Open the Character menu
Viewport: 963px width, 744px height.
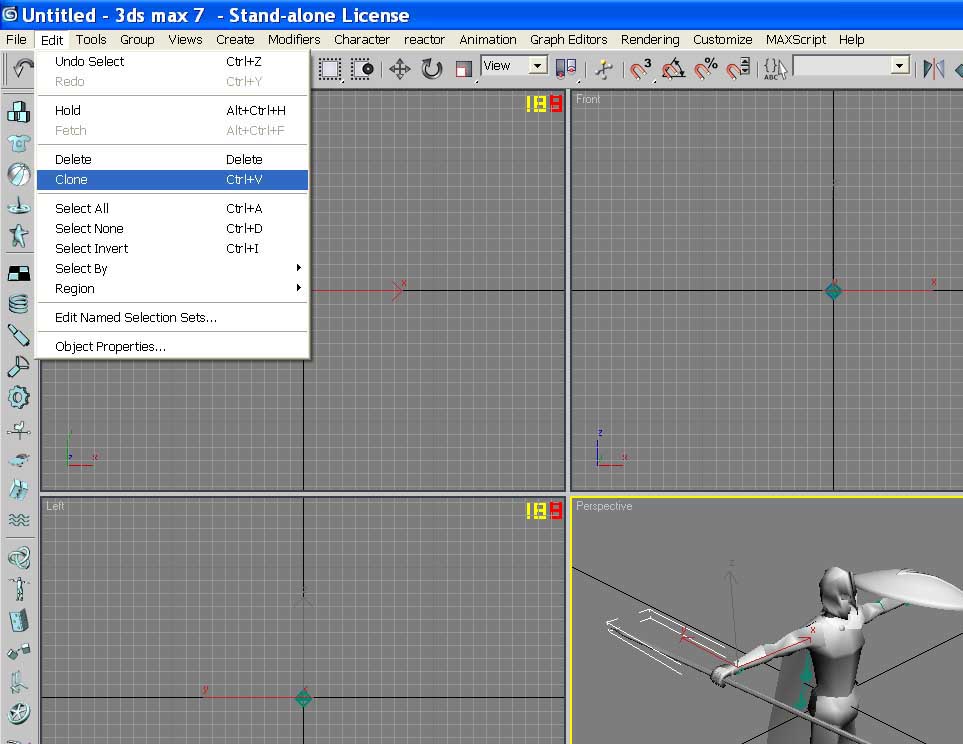click(362, 39)
